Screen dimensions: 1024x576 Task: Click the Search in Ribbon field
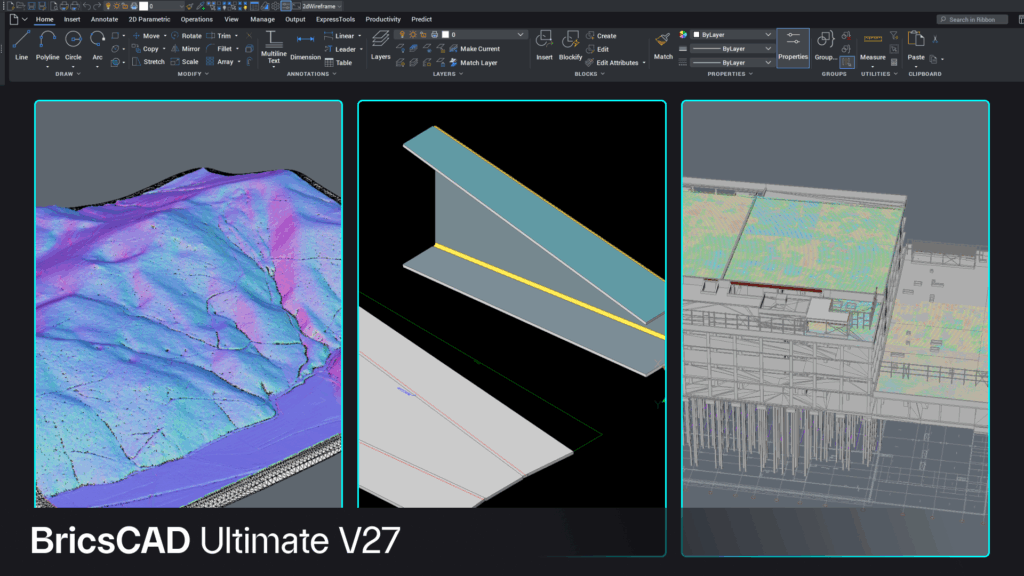coord(970,20)
